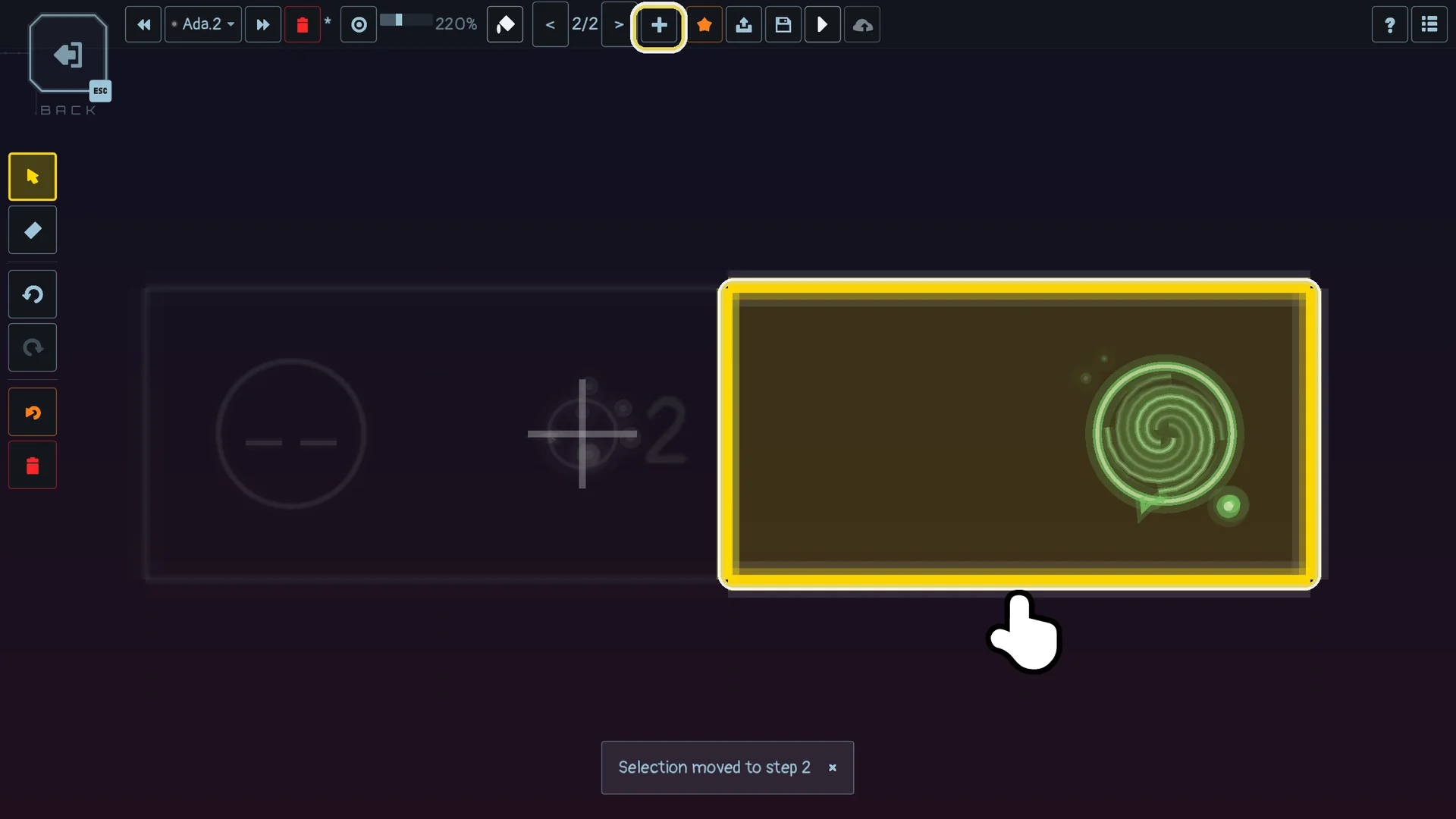Screen dimensions: 1456x819
Task: Click the cloud upload icon
Action: click(862, 25)
